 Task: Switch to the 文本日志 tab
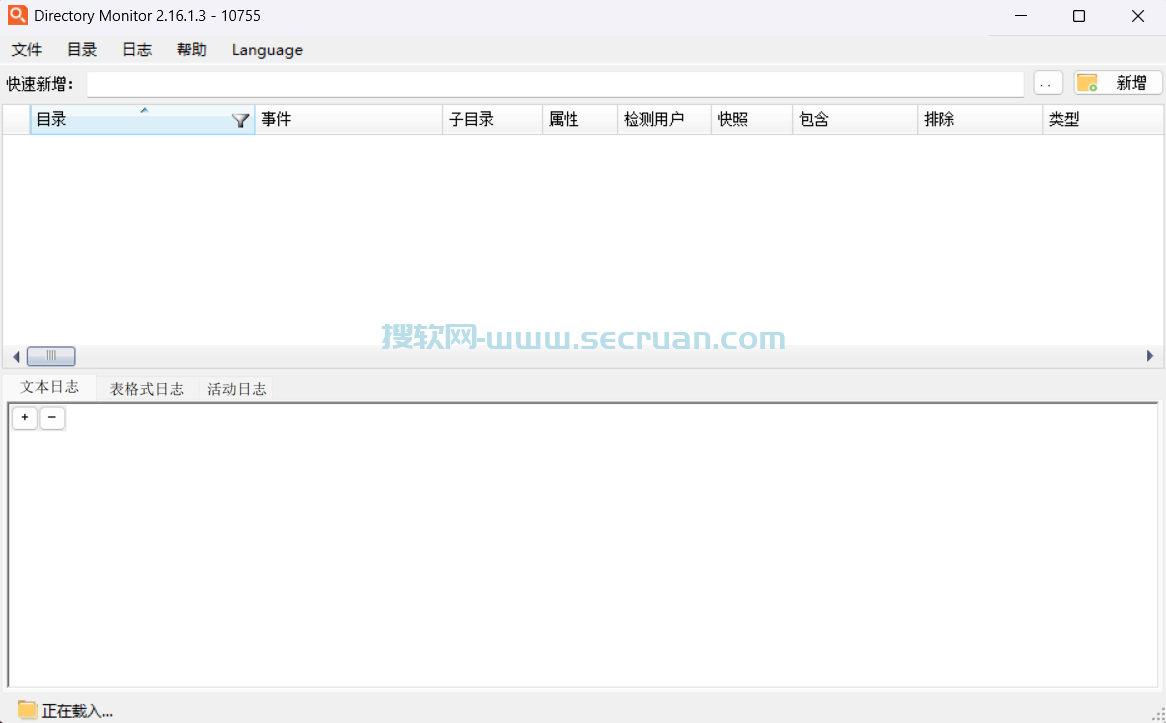pos(49,387)
